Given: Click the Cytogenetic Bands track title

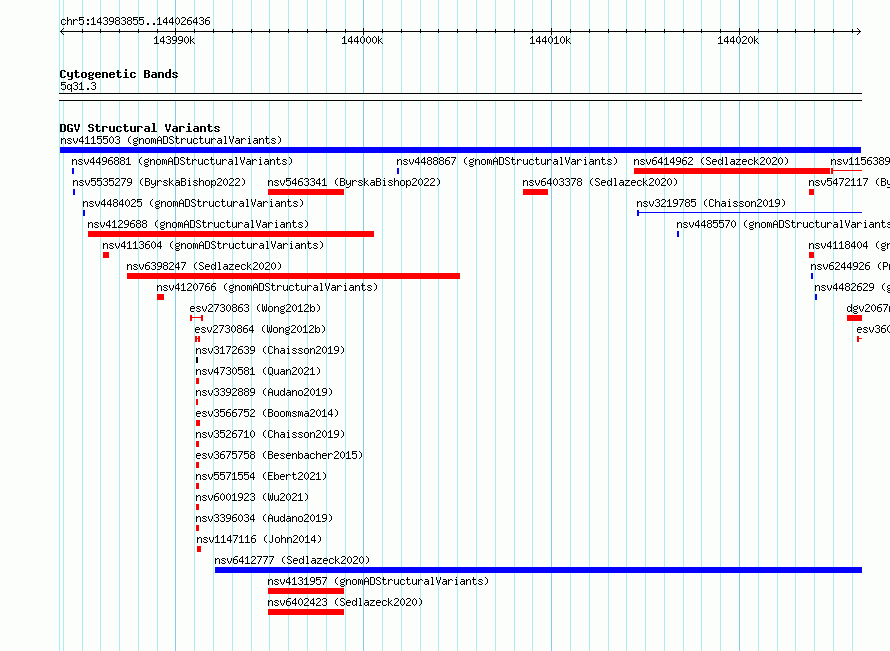Looking at the screenshot, I should coord(119,74).
